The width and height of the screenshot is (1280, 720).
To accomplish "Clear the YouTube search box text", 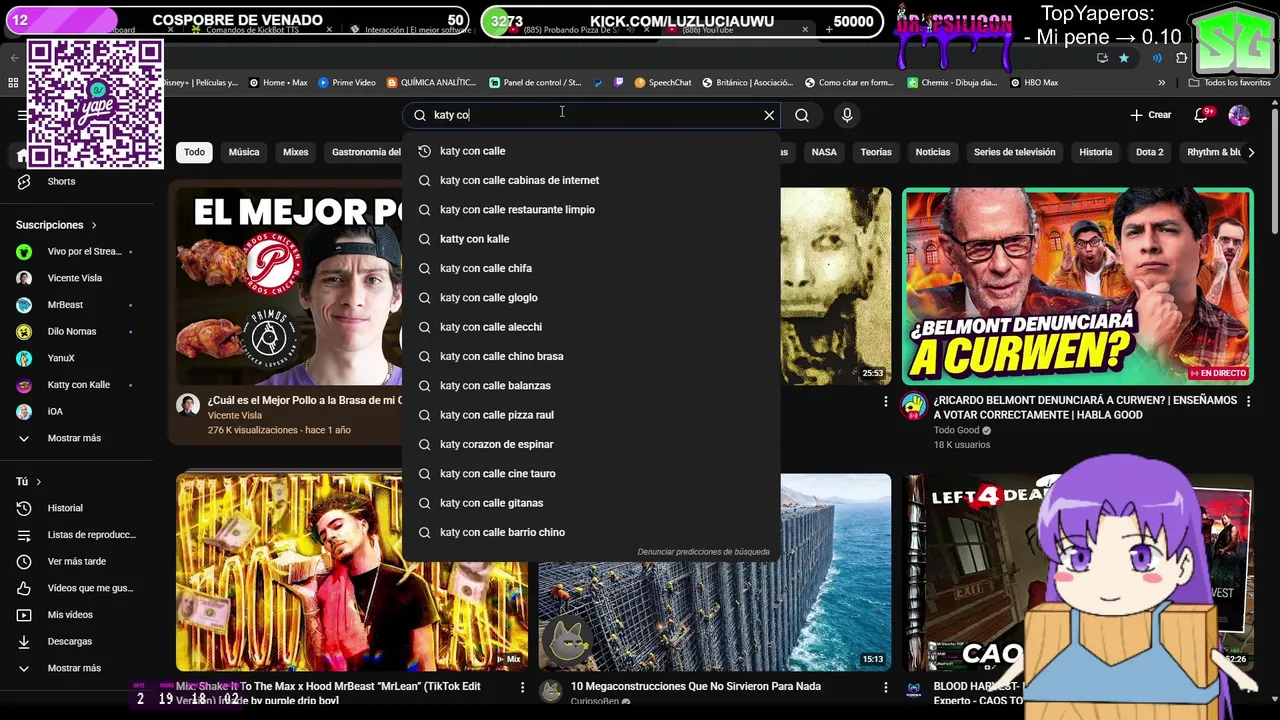I will click(x=769, y=115).
